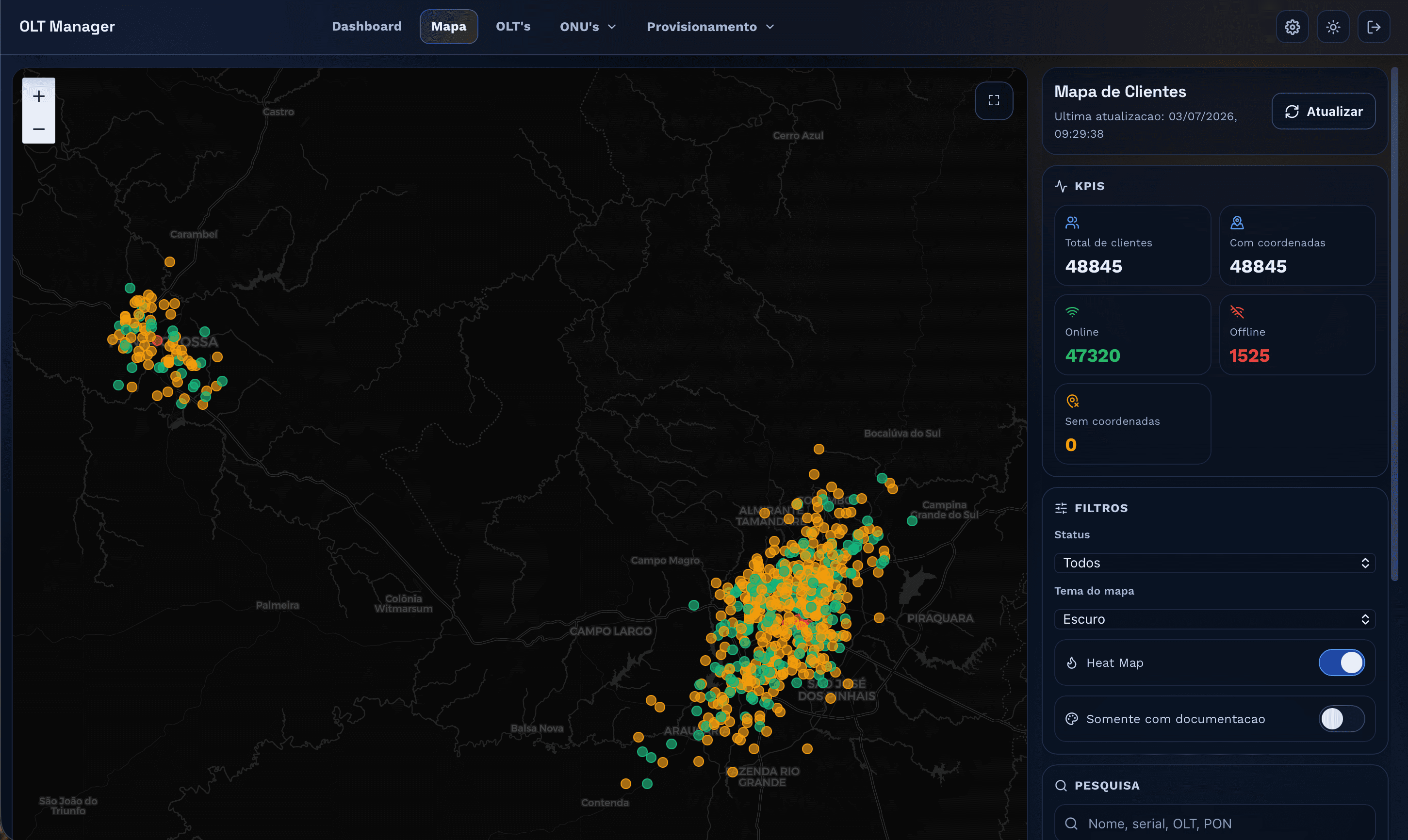Open the ONU's navigation menu
Screen dimensions: 1408x840
pyautogui.click(x=588, y=27)
